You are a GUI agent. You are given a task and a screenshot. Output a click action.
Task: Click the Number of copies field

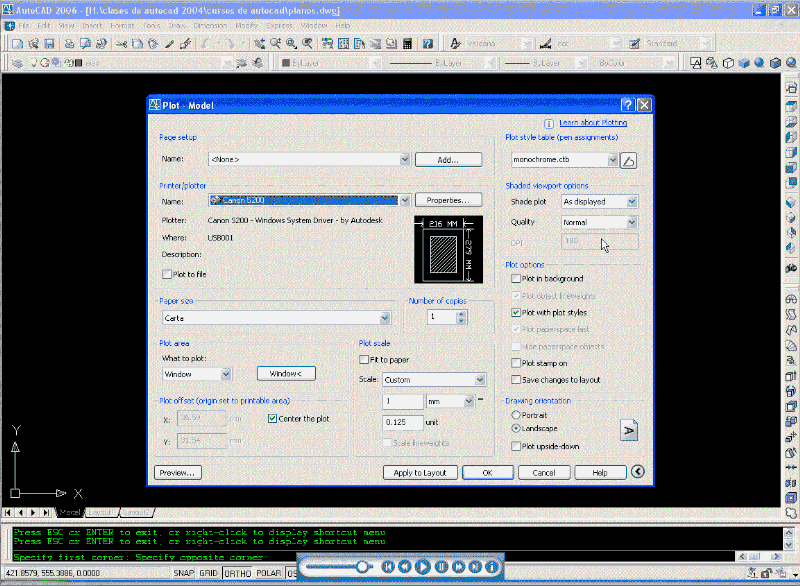click(441, 317)
